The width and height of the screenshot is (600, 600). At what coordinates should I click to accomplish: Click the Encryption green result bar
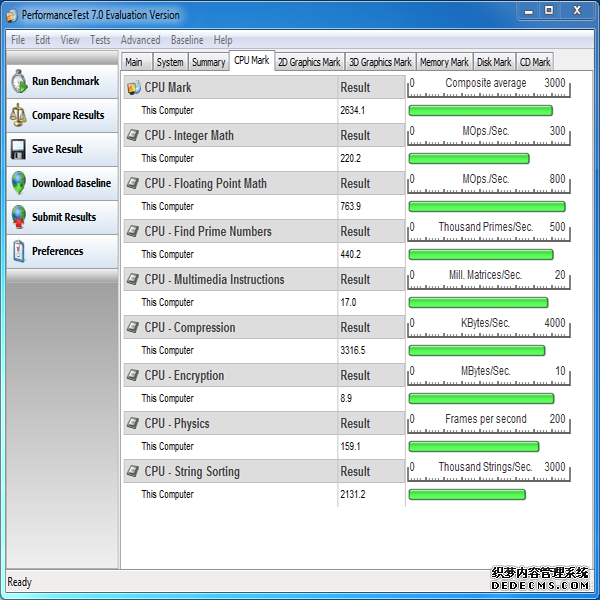tap(481, 398)
